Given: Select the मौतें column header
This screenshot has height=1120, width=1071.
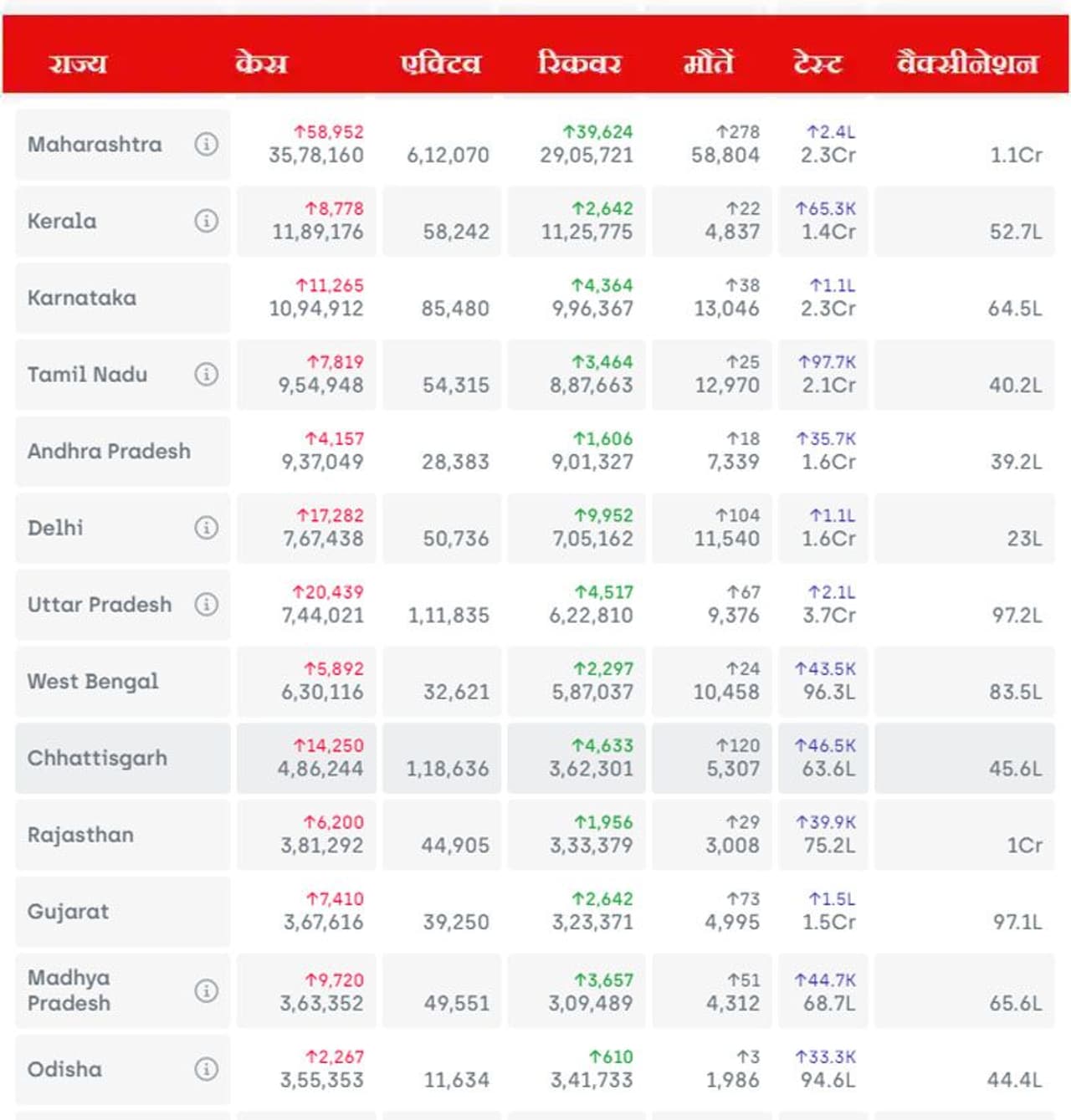Looking at the screenshot, I should click(708, 64).
